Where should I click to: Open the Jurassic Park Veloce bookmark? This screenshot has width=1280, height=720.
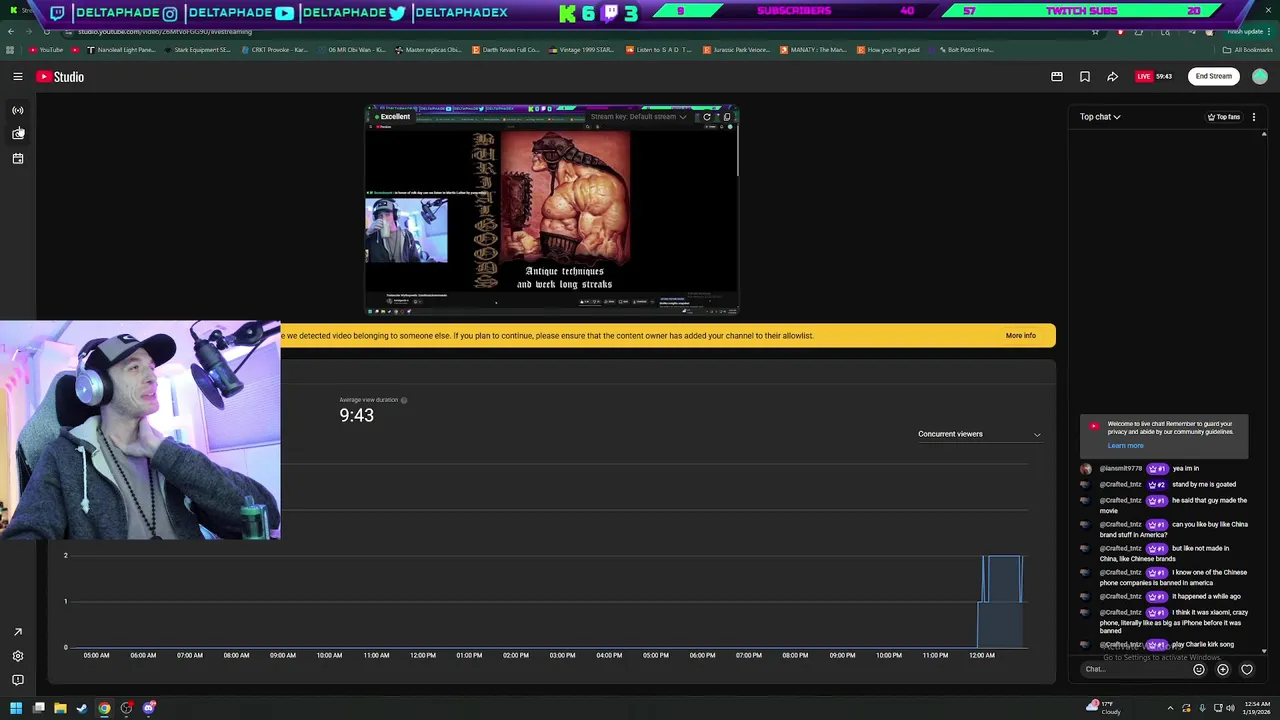point(736,50)
